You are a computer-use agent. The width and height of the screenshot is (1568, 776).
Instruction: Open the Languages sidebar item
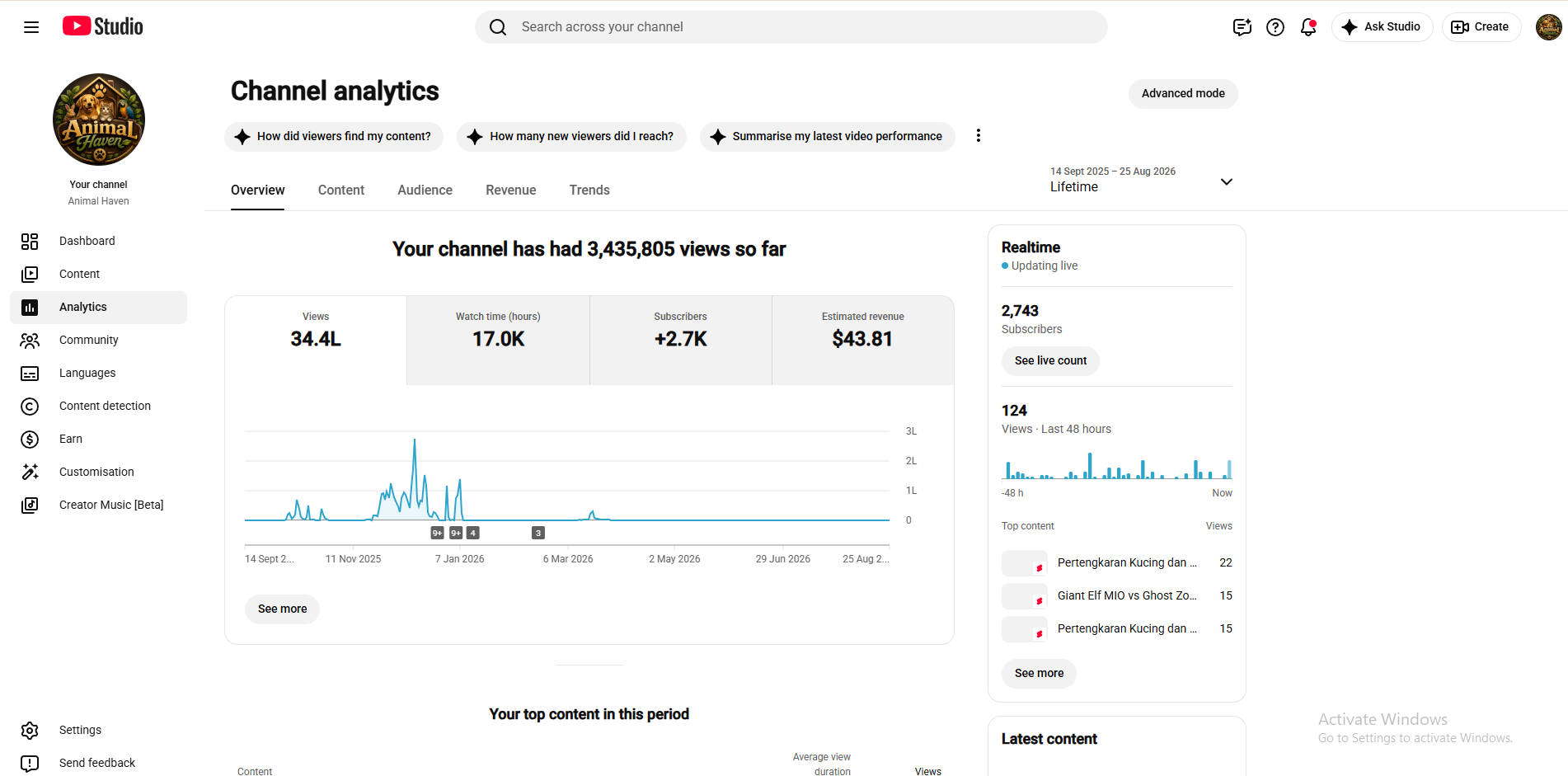point(99,373)
